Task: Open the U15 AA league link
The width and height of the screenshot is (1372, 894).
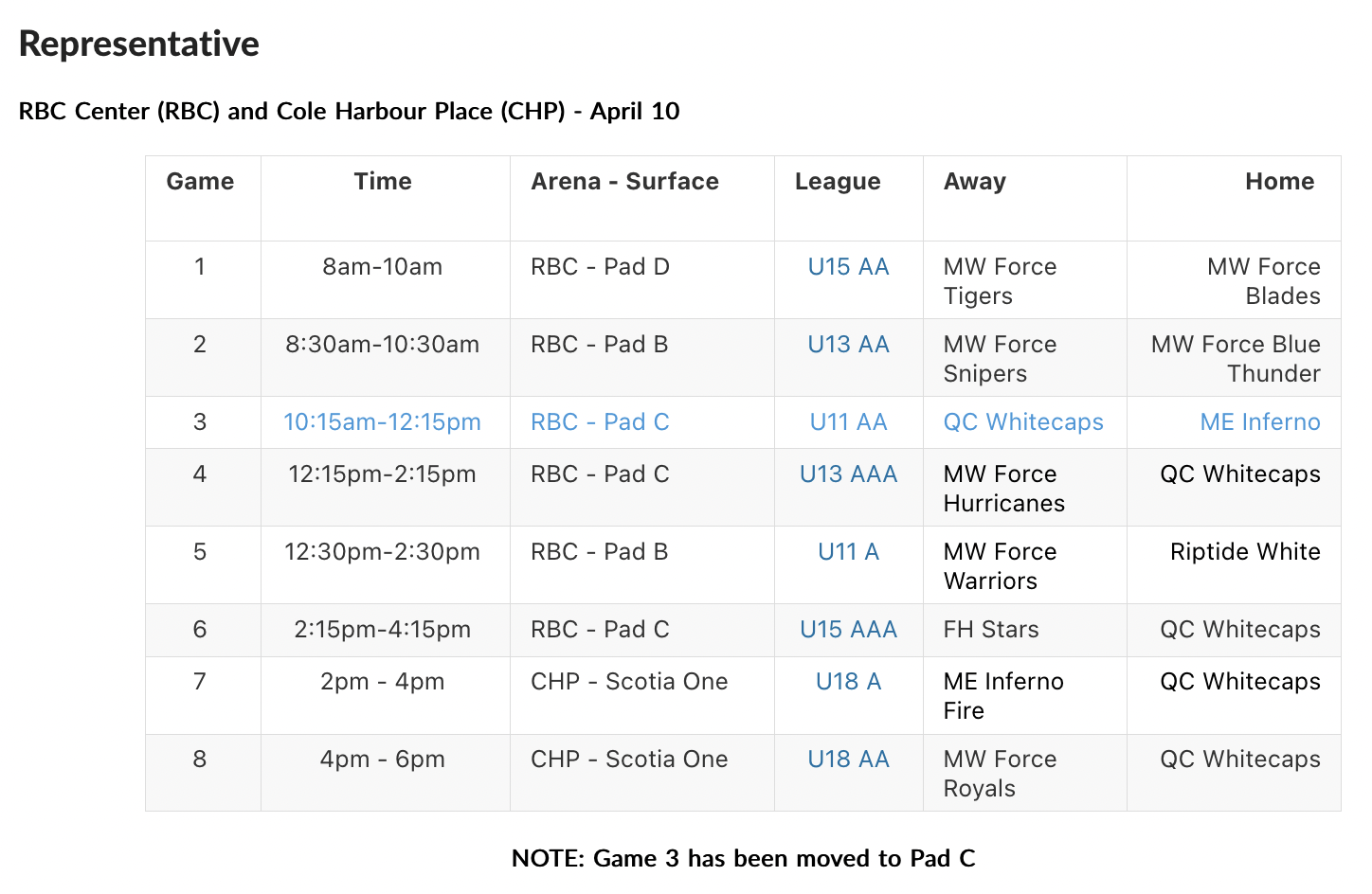Action: point(848,267)
